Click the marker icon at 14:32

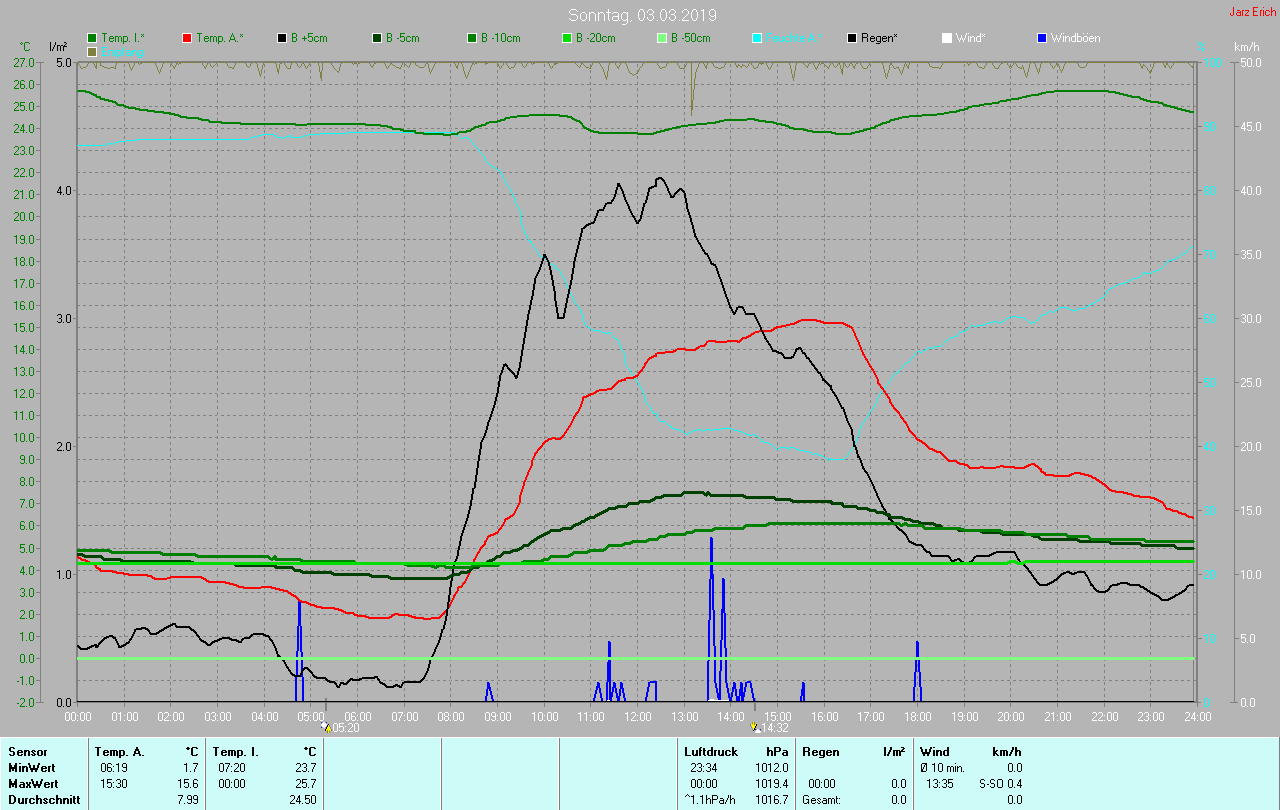[754, 728]
